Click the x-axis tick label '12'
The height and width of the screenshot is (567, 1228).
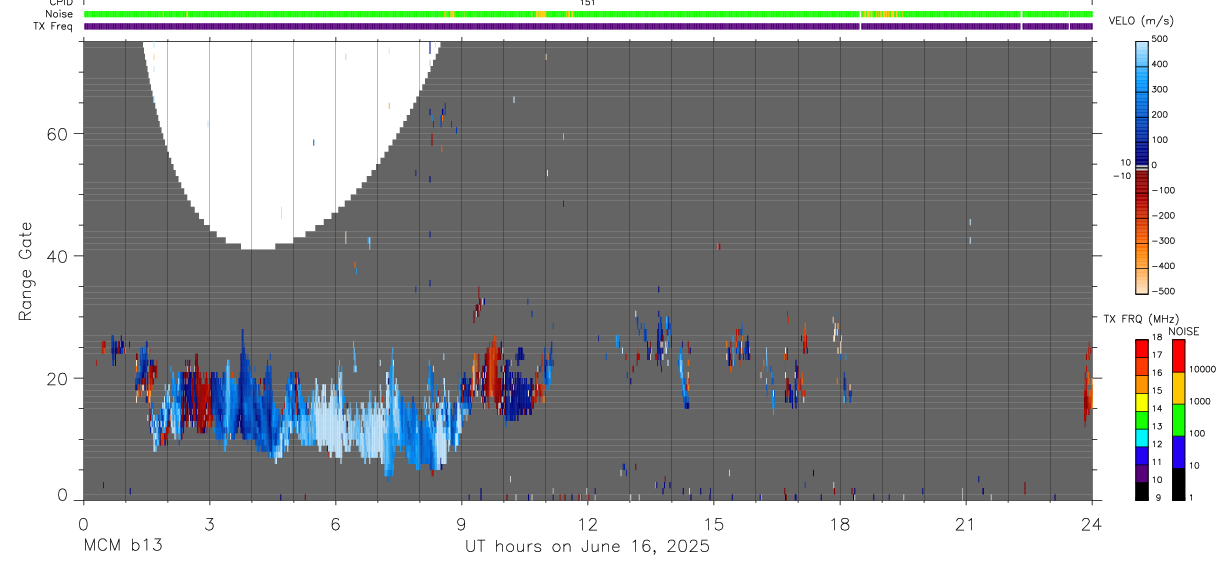[x=587, y=524]
